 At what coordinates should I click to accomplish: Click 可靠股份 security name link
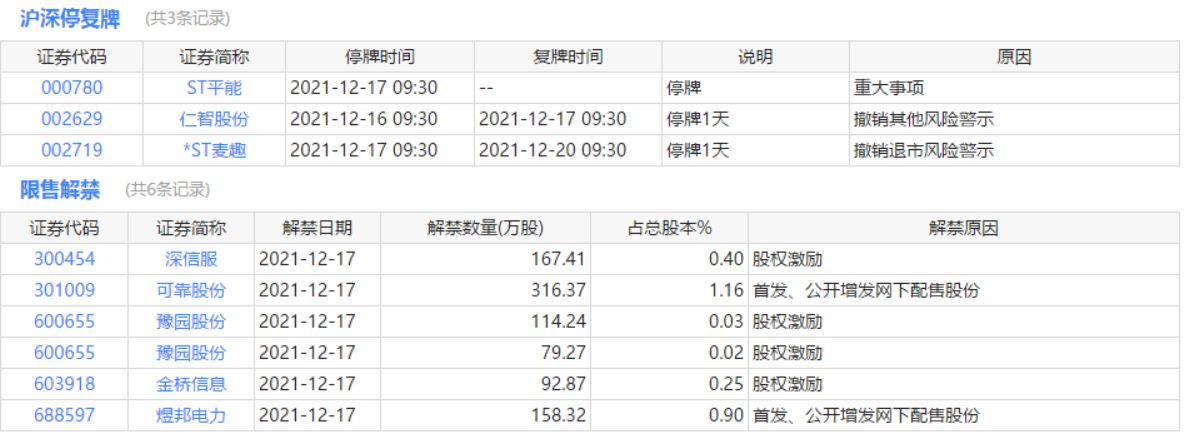pyautogui.click(x=191, y=291)
